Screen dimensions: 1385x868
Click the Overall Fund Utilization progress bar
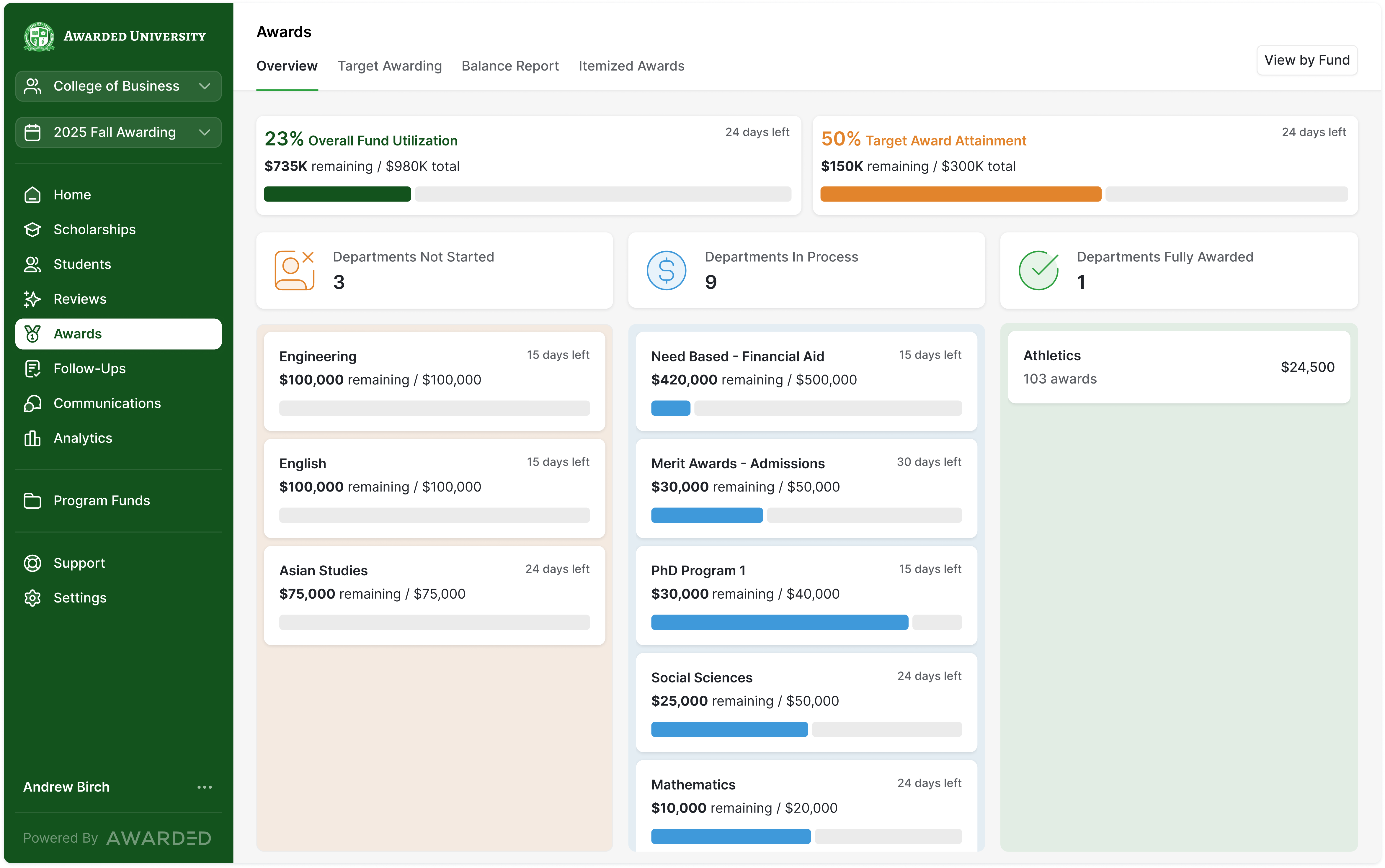[x=528, y=194]
